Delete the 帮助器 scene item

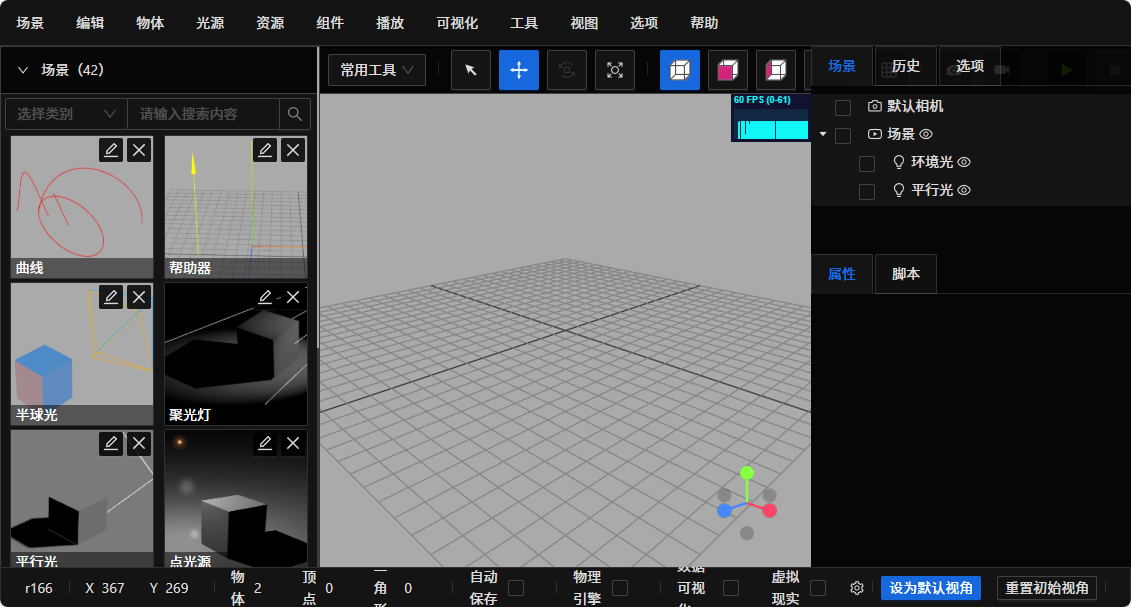[x=293, y=150]
